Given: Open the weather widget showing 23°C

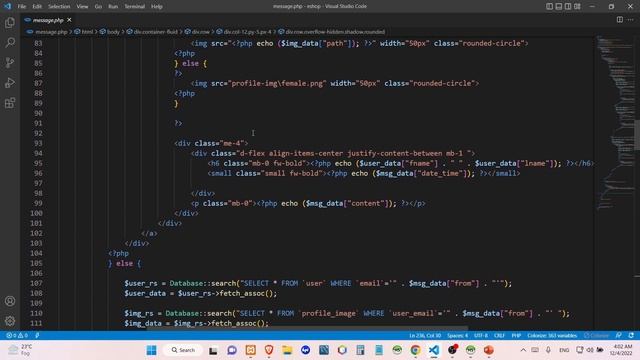Looking at the screenshot, I should (x=20, y=350).
